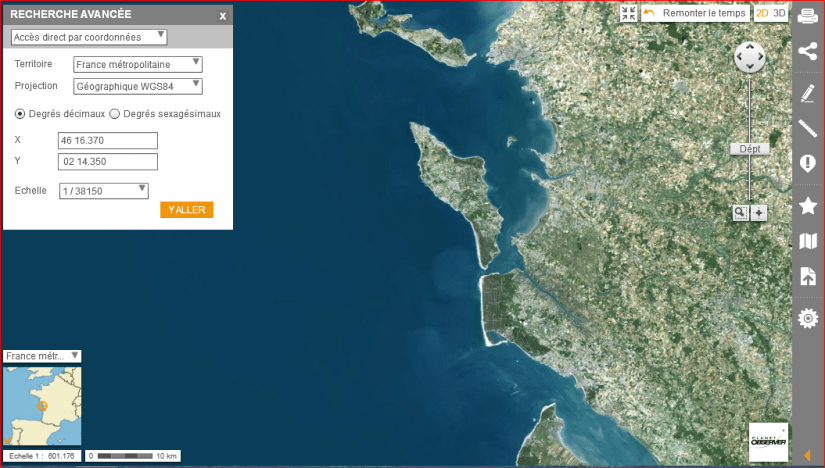Click the file import upload icon
The width and height of the screenshot is (825, 468).
(808, 278)
